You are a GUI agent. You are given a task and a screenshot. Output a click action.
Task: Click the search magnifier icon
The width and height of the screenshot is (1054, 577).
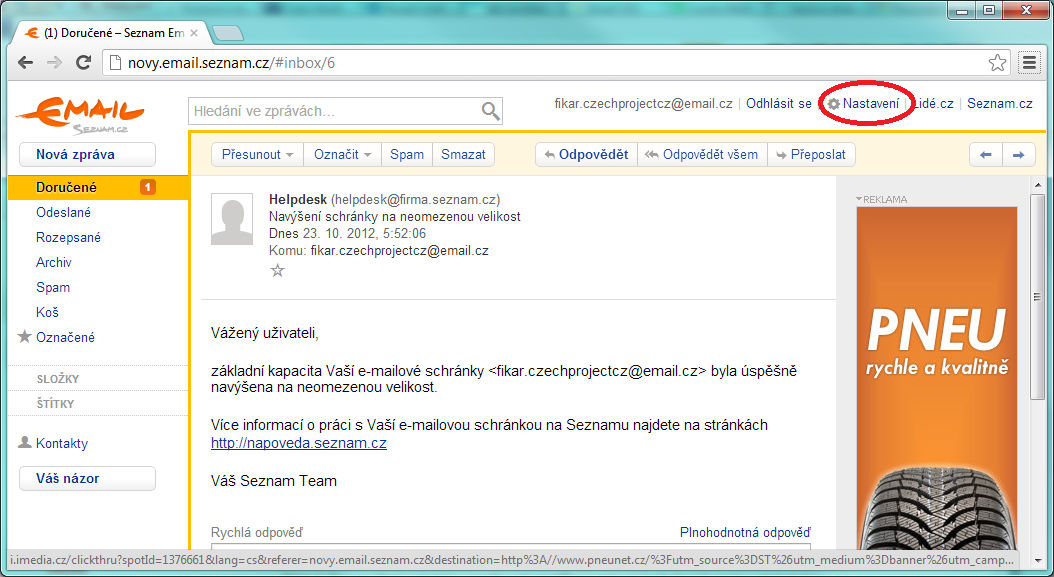point(491,111)
